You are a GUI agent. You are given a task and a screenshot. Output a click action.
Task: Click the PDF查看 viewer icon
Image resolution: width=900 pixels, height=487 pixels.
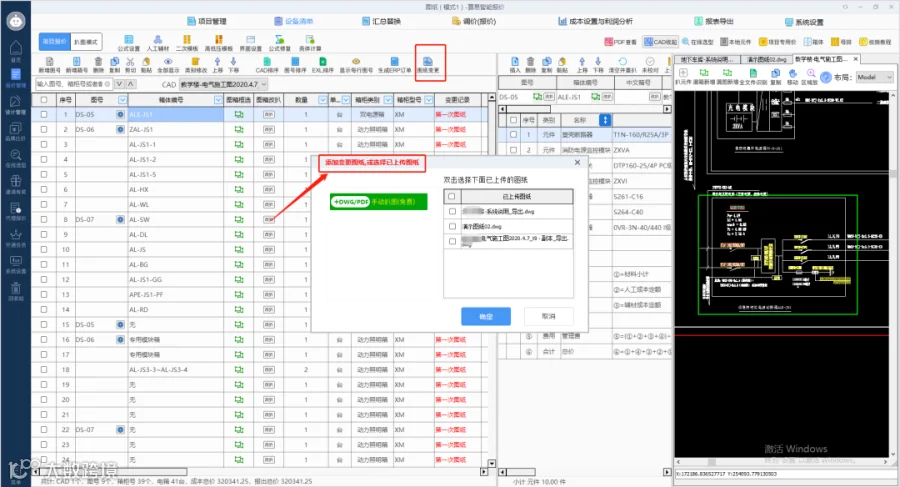pos(620,42)
